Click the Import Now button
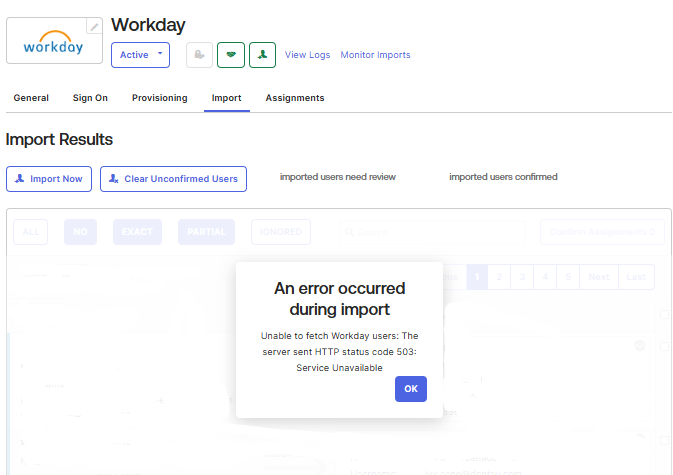Viewport: 673px width, 475px height. point(49,179)
